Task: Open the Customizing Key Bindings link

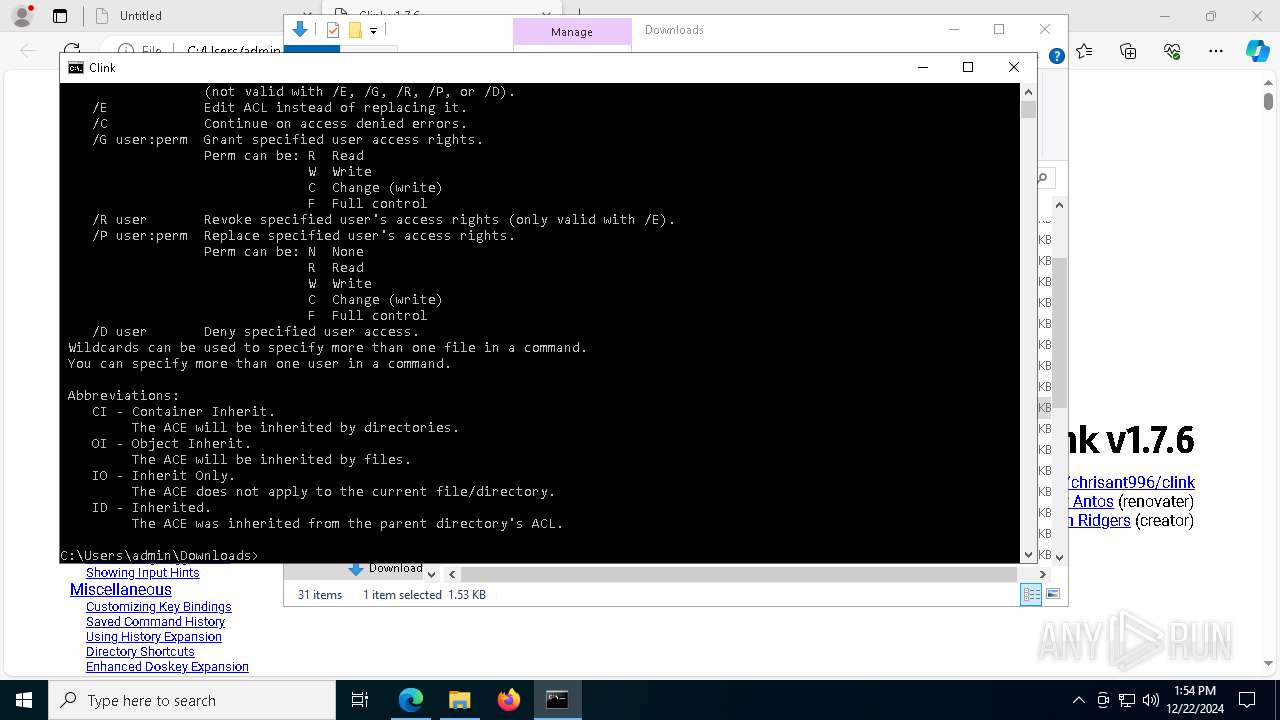Action: pyautogui.click(x=158, y=607)
